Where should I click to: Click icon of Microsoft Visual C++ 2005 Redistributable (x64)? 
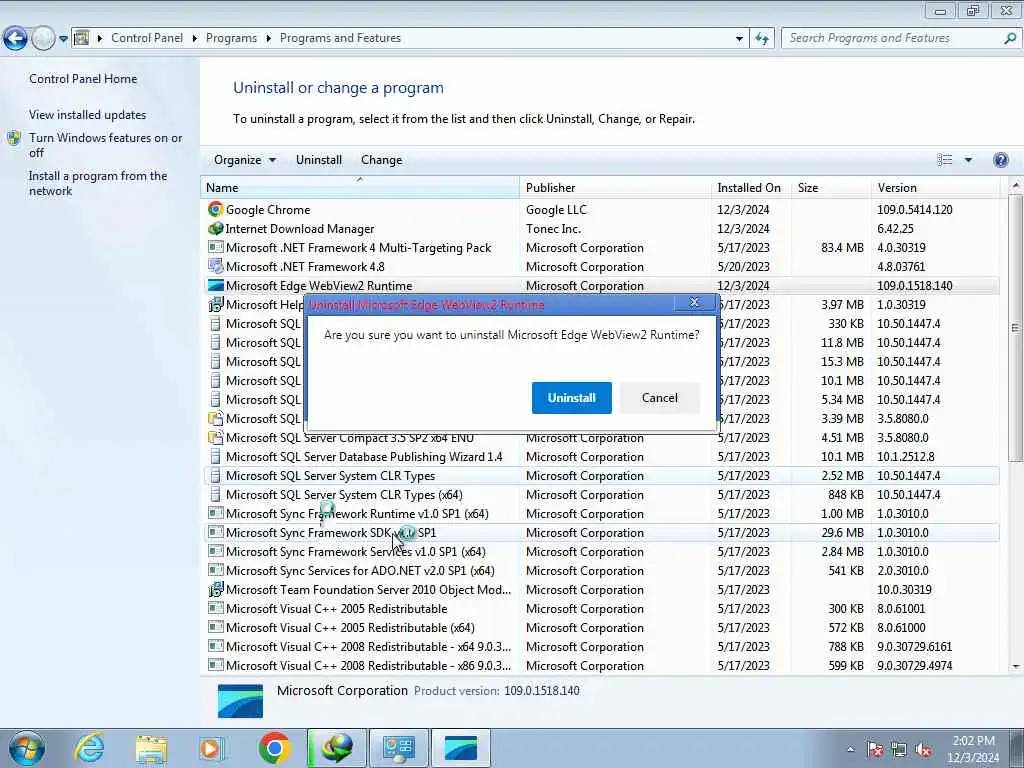[215, 627]
